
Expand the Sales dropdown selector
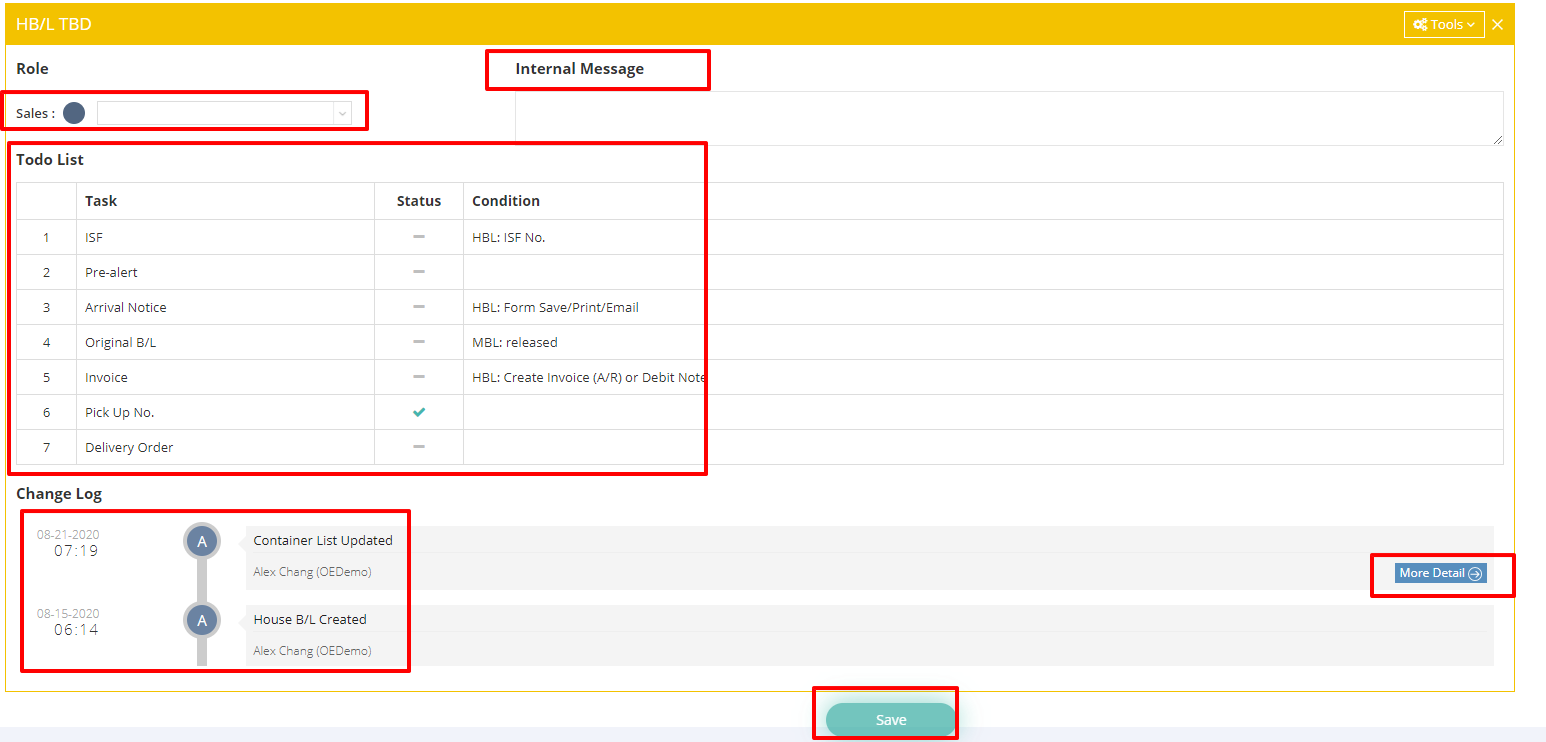click(343, 112)
